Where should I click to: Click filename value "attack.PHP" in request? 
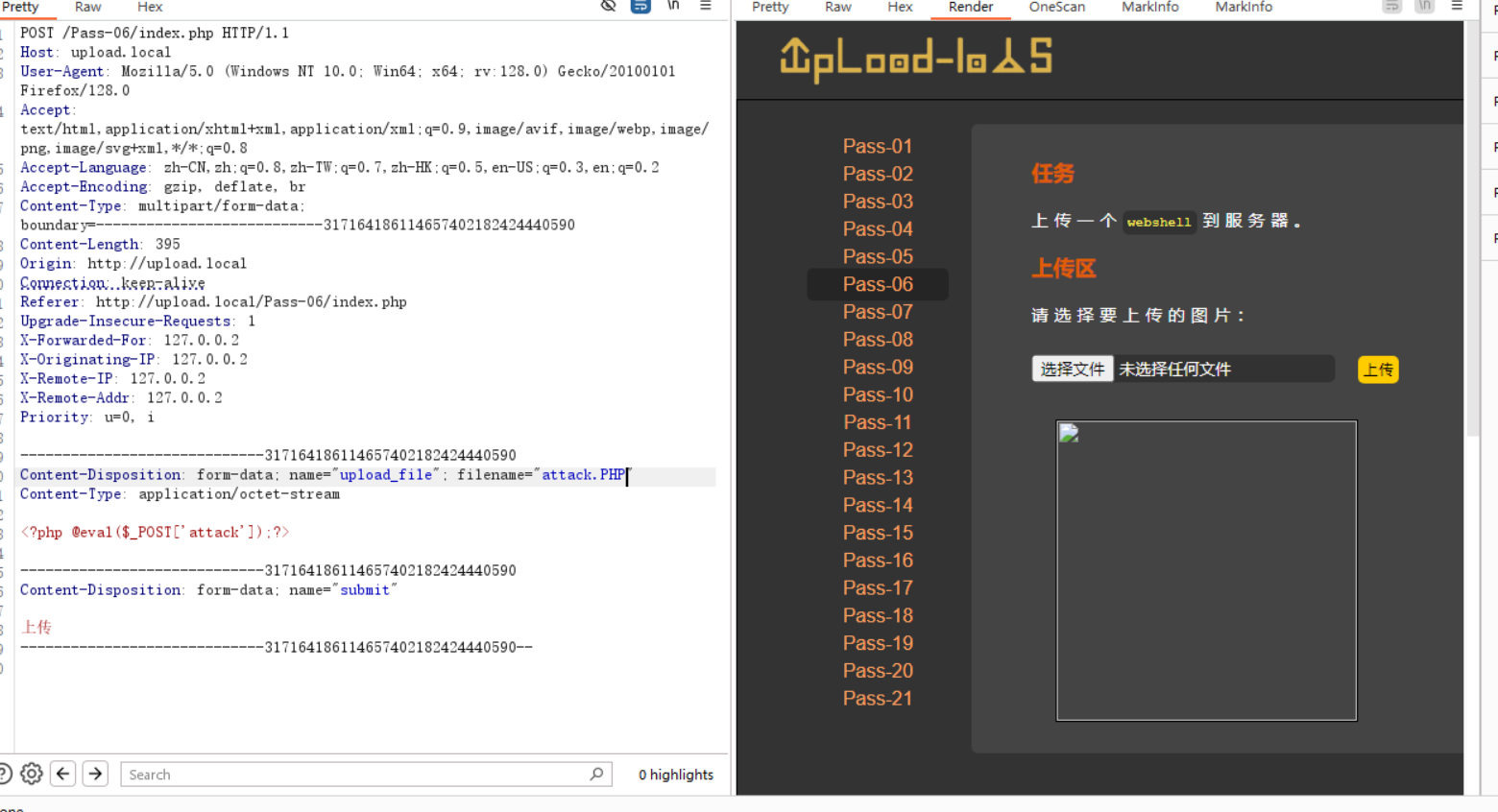(583, 475)
